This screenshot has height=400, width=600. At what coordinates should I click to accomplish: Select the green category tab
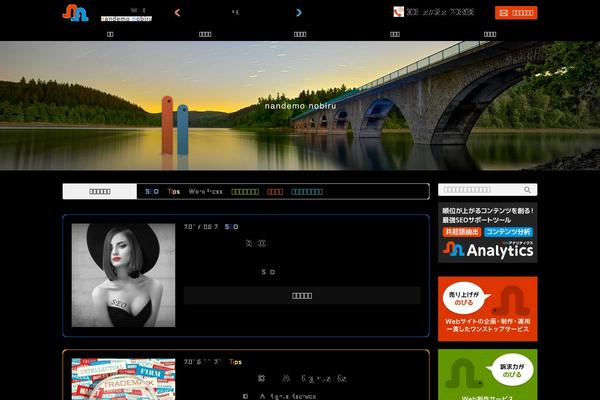[245, 191]
